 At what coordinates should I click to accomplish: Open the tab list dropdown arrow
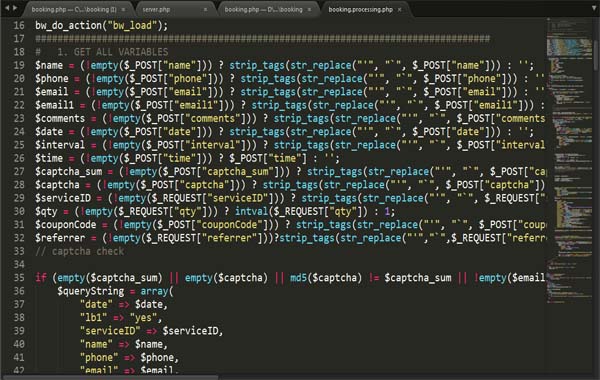[594, 8]
